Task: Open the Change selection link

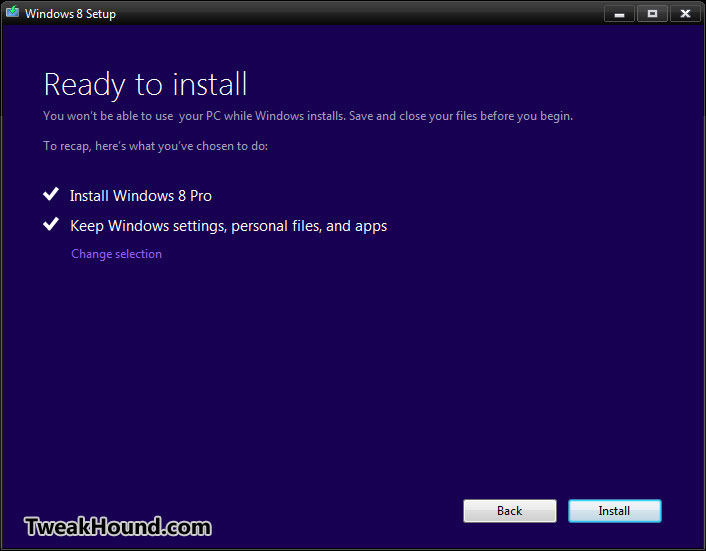Action: click(x=116, y=254)
